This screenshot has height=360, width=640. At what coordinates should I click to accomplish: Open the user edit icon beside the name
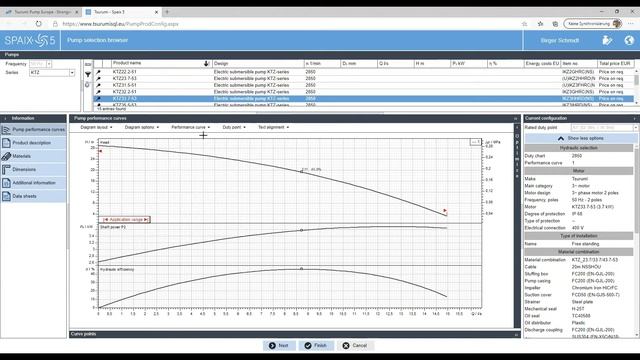point(607,40)
